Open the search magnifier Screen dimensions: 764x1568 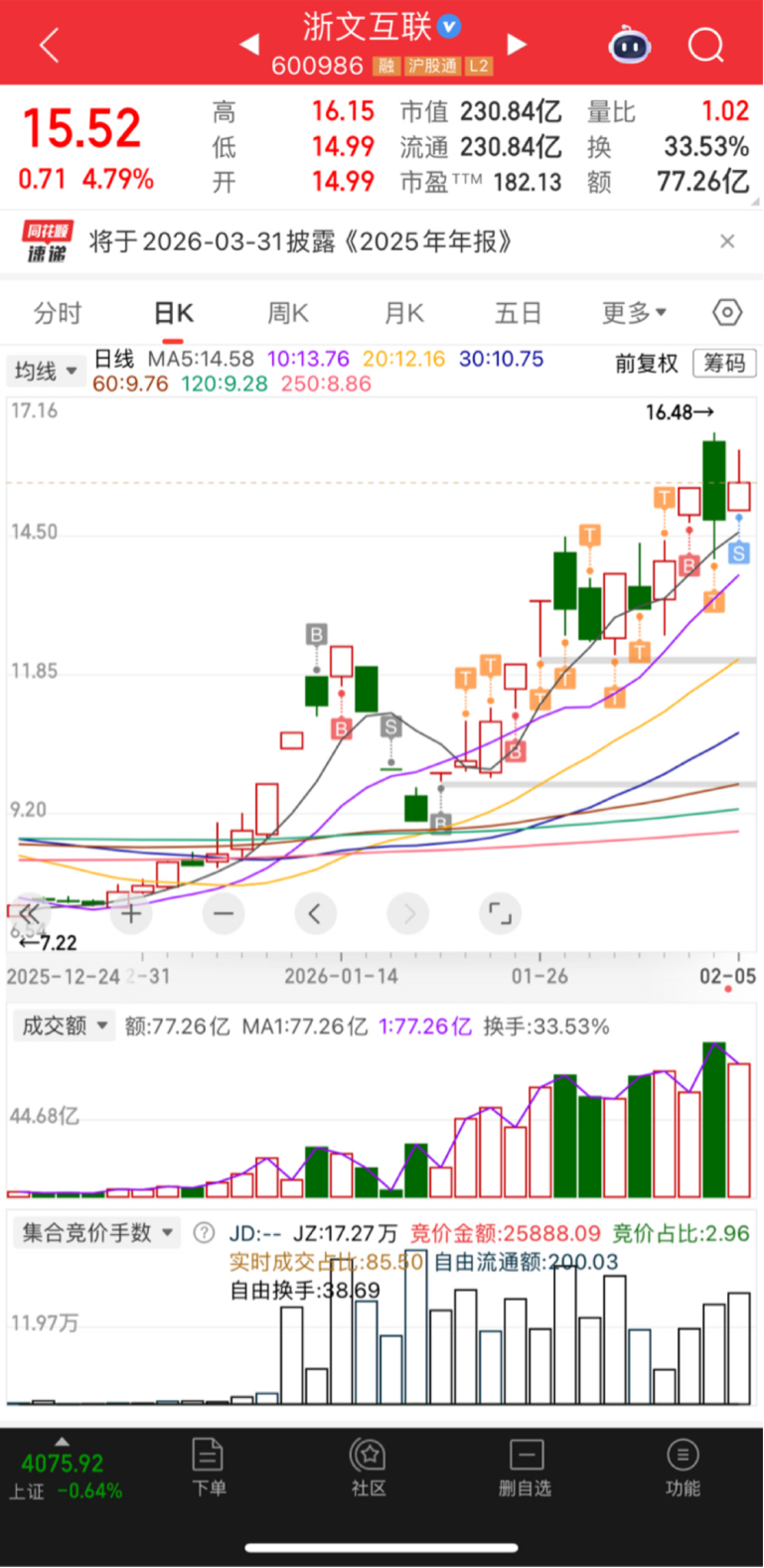(705, 45)
